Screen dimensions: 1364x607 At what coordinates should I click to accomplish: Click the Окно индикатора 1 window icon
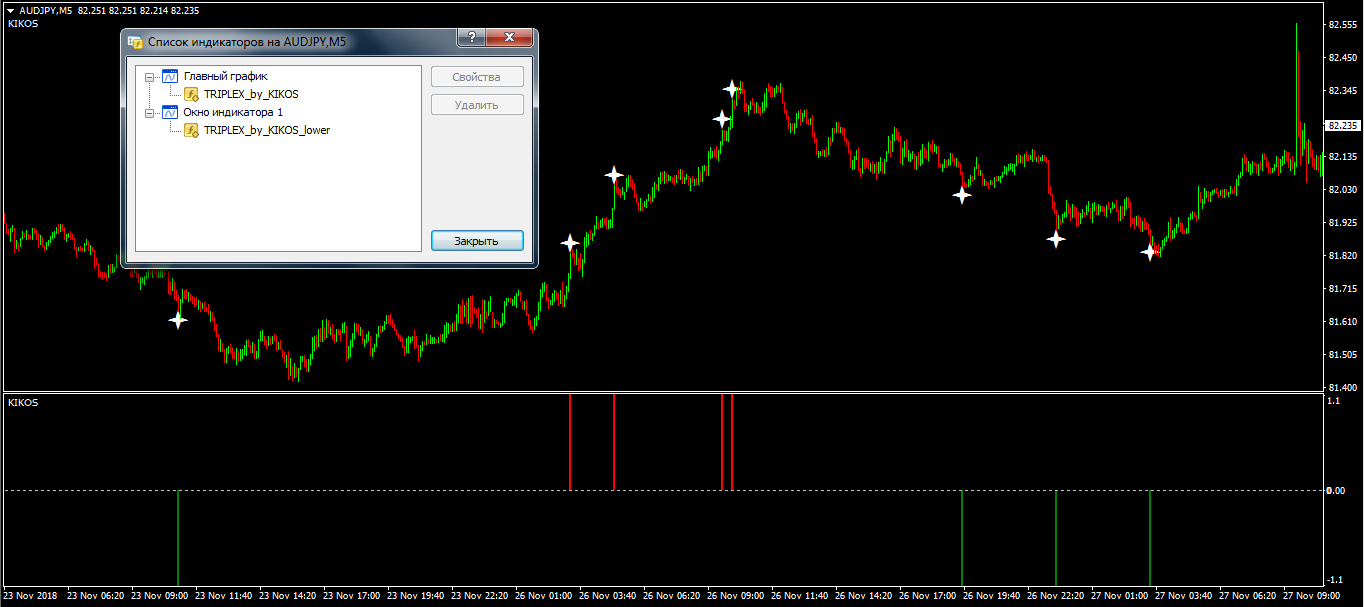click(x=170, y=112)
